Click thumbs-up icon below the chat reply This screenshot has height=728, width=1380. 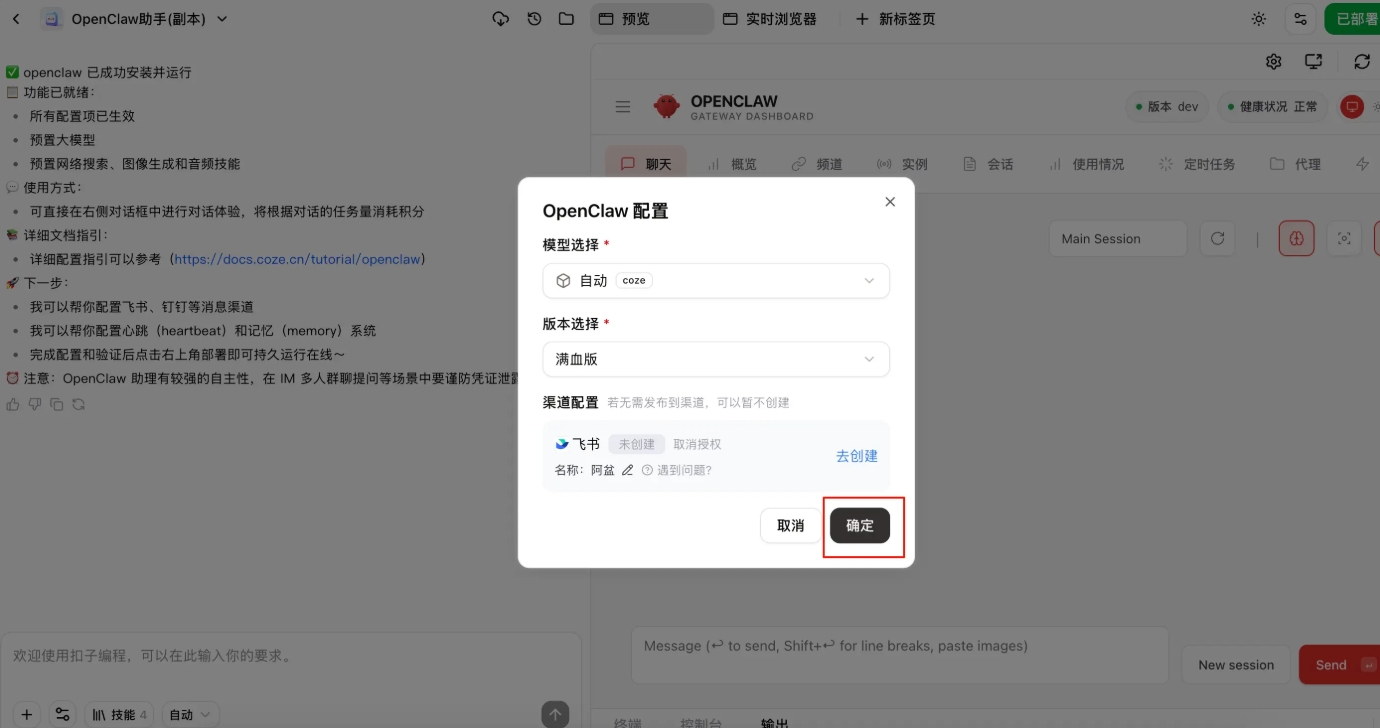(12, 404)
